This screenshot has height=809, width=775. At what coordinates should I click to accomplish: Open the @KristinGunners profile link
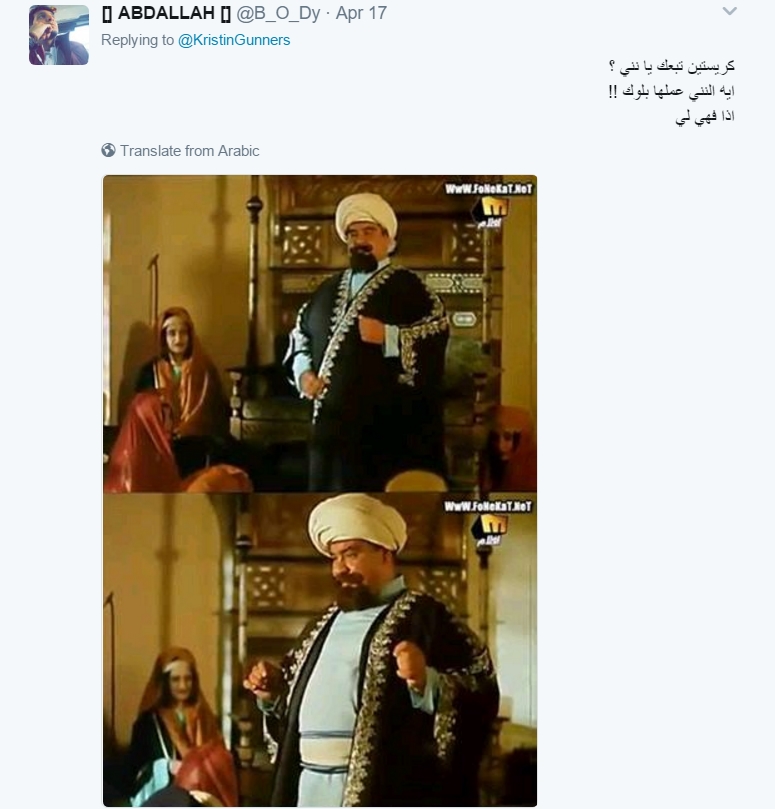coord(234,40)
